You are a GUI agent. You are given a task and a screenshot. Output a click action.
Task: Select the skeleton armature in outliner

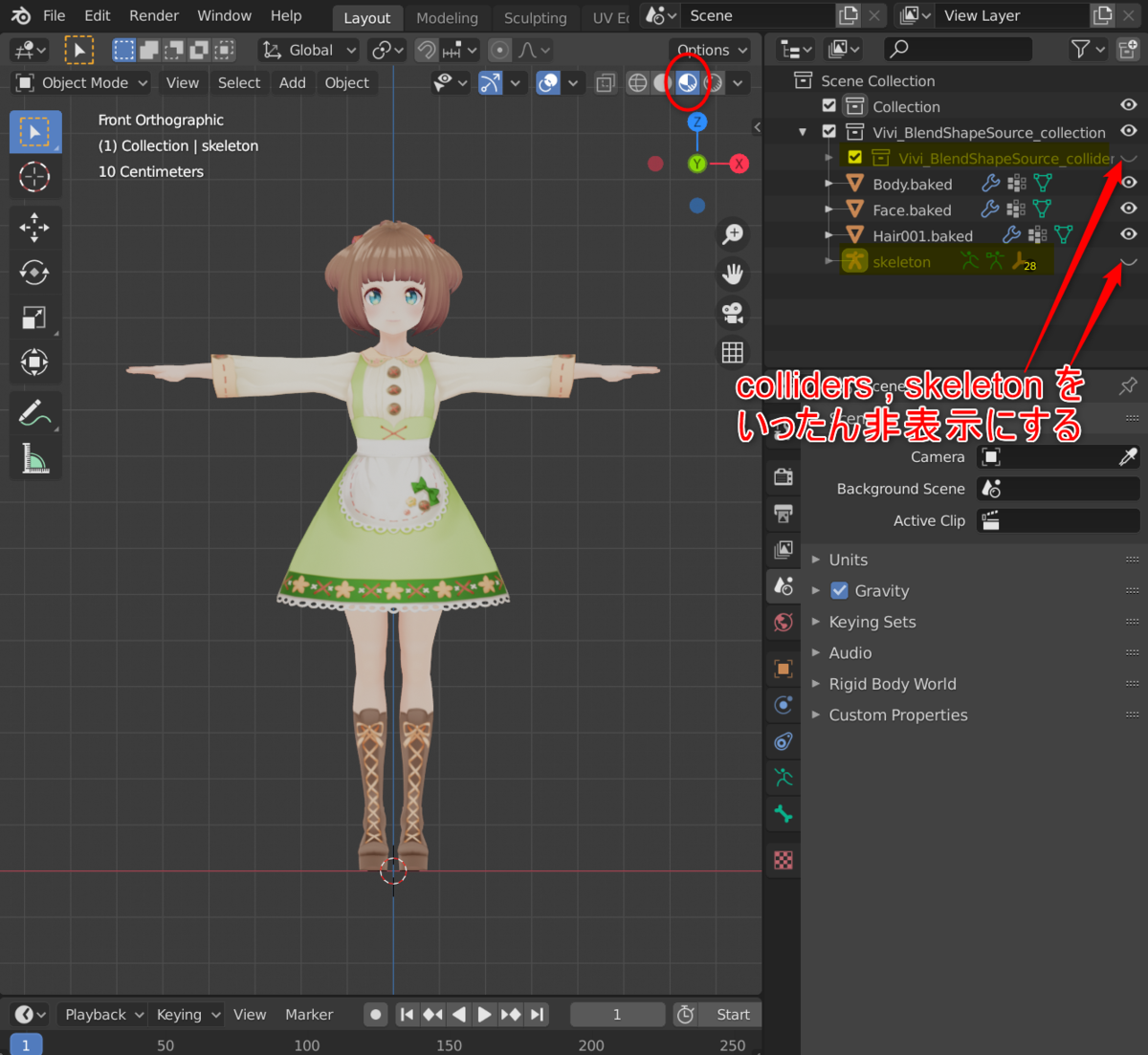pos(901,261)
